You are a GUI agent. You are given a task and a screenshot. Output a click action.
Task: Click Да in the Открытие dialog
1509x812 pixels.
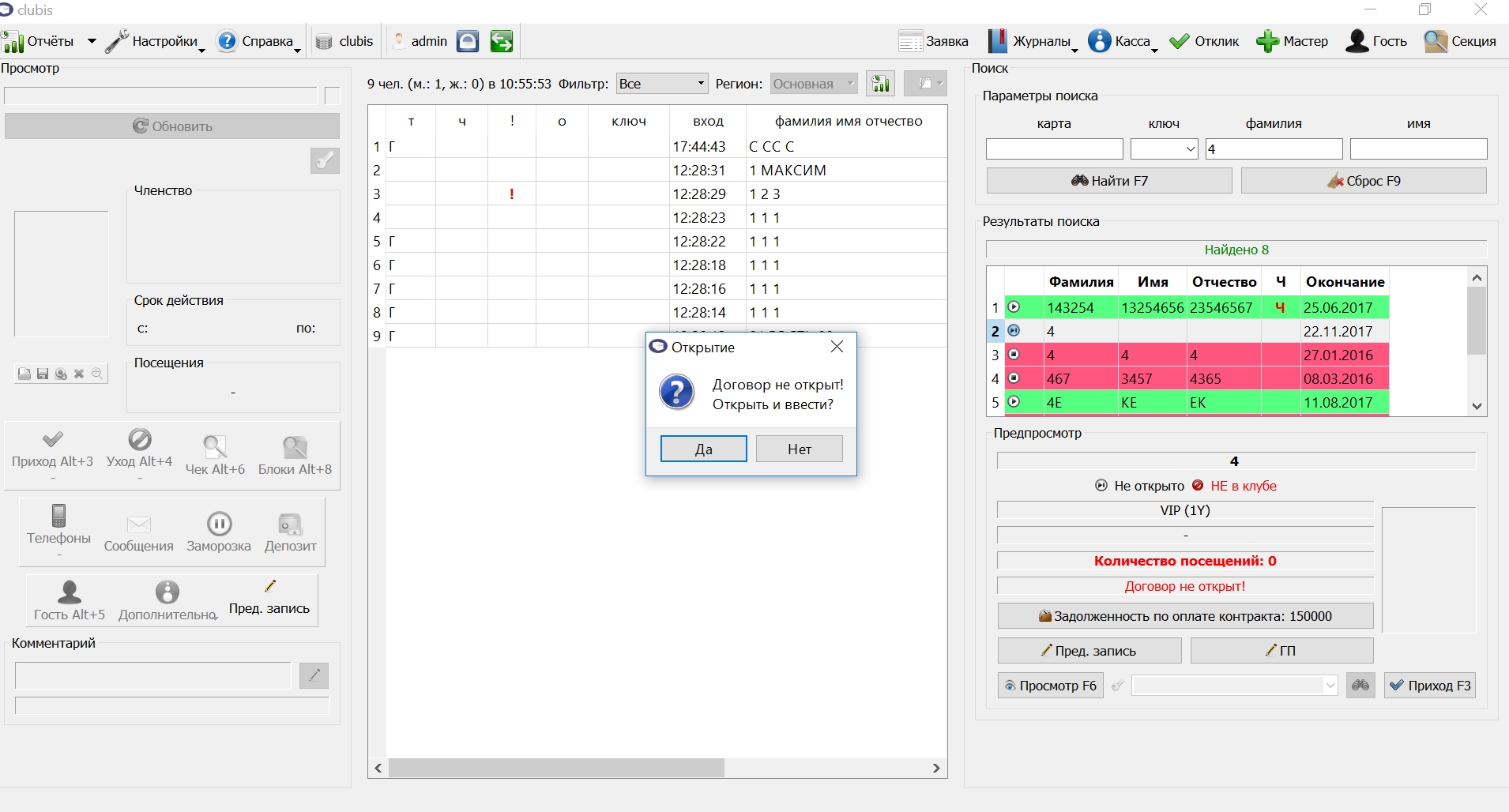703,449
